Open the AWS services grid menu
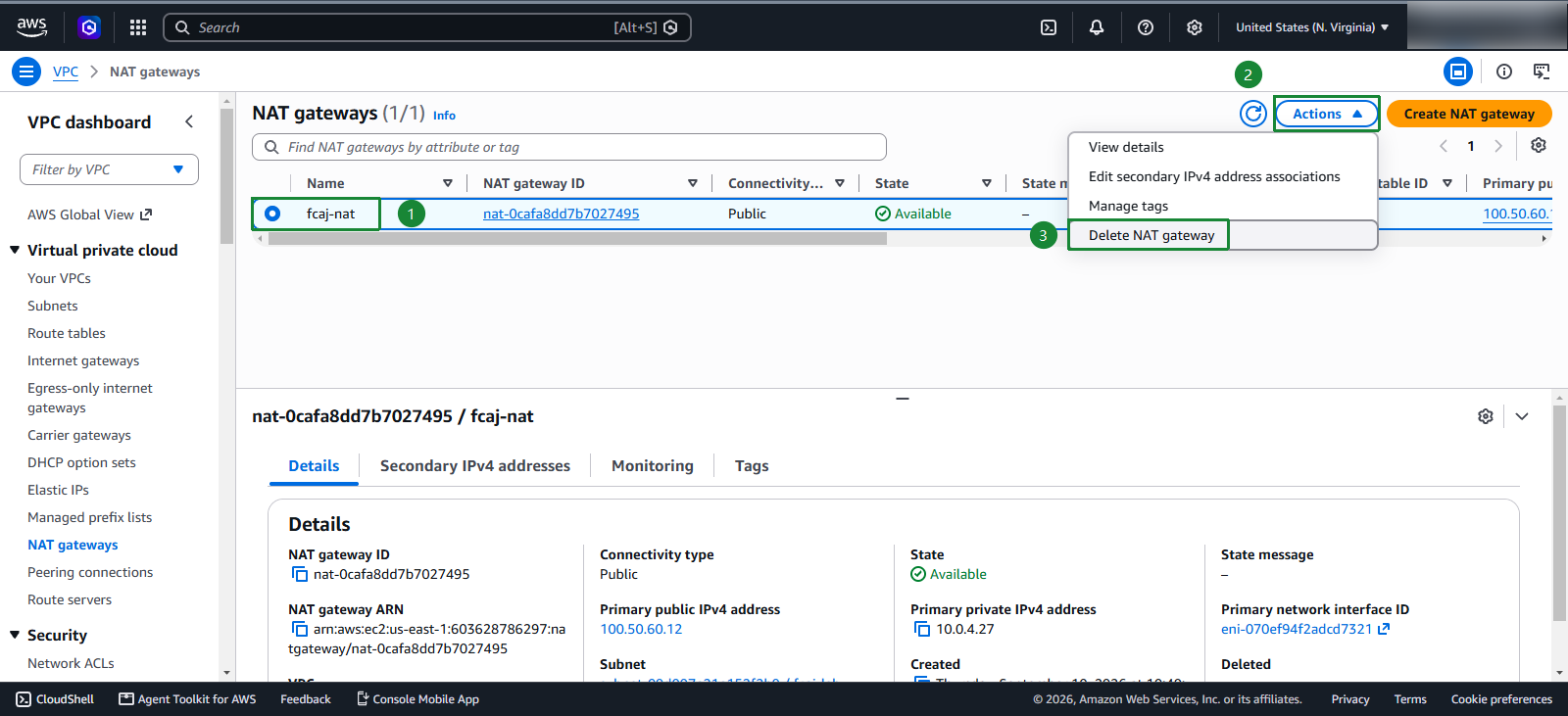The height and width of the screenshot is (716, 1568). pyautogui.click(x=138, y=27)
